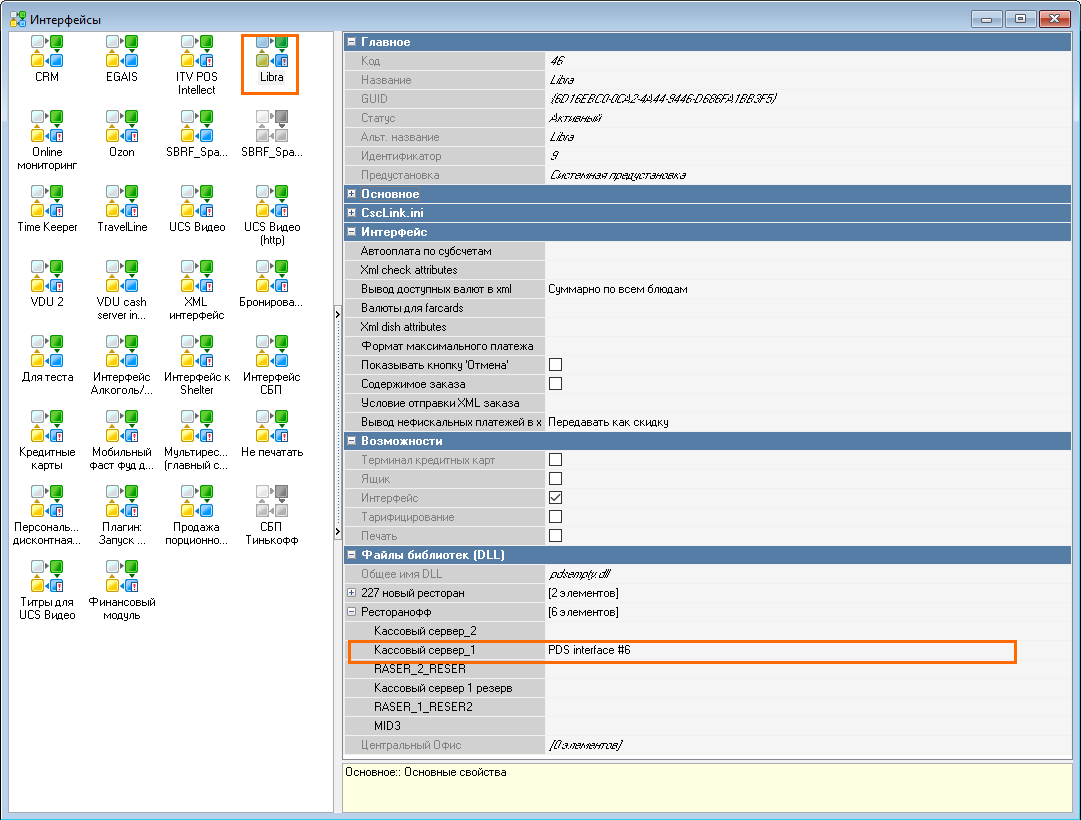Expand the 227 новый ресторан node
This screenshot has width=1081, height=820.
tap(351, 593)
